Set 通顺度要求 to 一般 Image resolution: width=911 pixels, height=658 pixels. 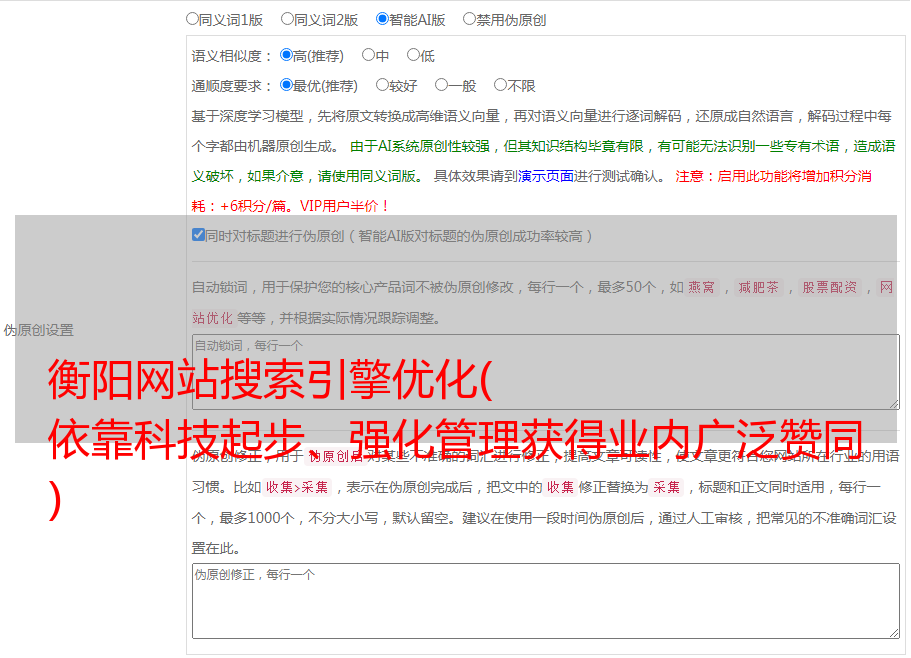[441, 86]
